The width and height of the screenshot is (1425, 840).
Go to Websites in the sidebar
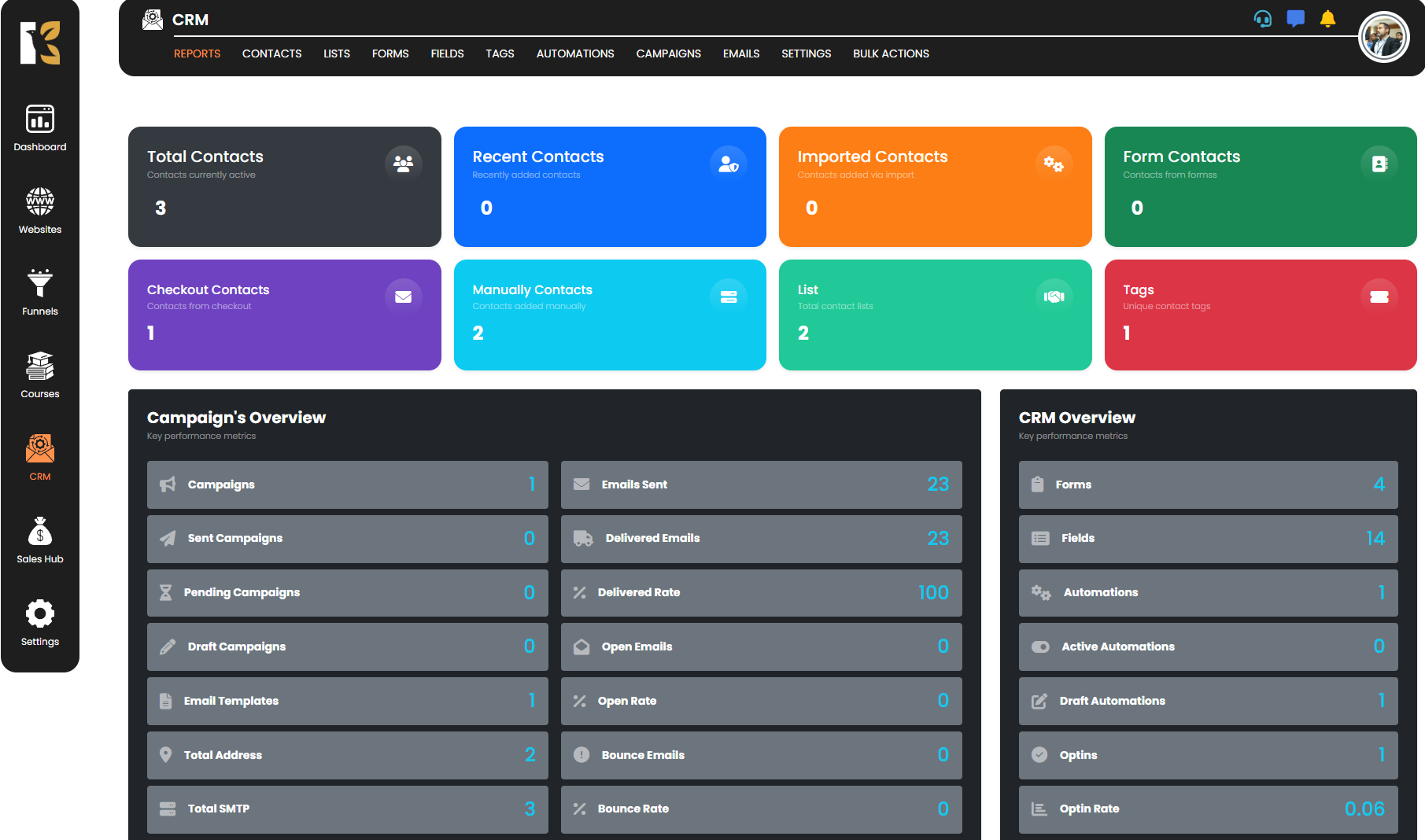(40, 210)
